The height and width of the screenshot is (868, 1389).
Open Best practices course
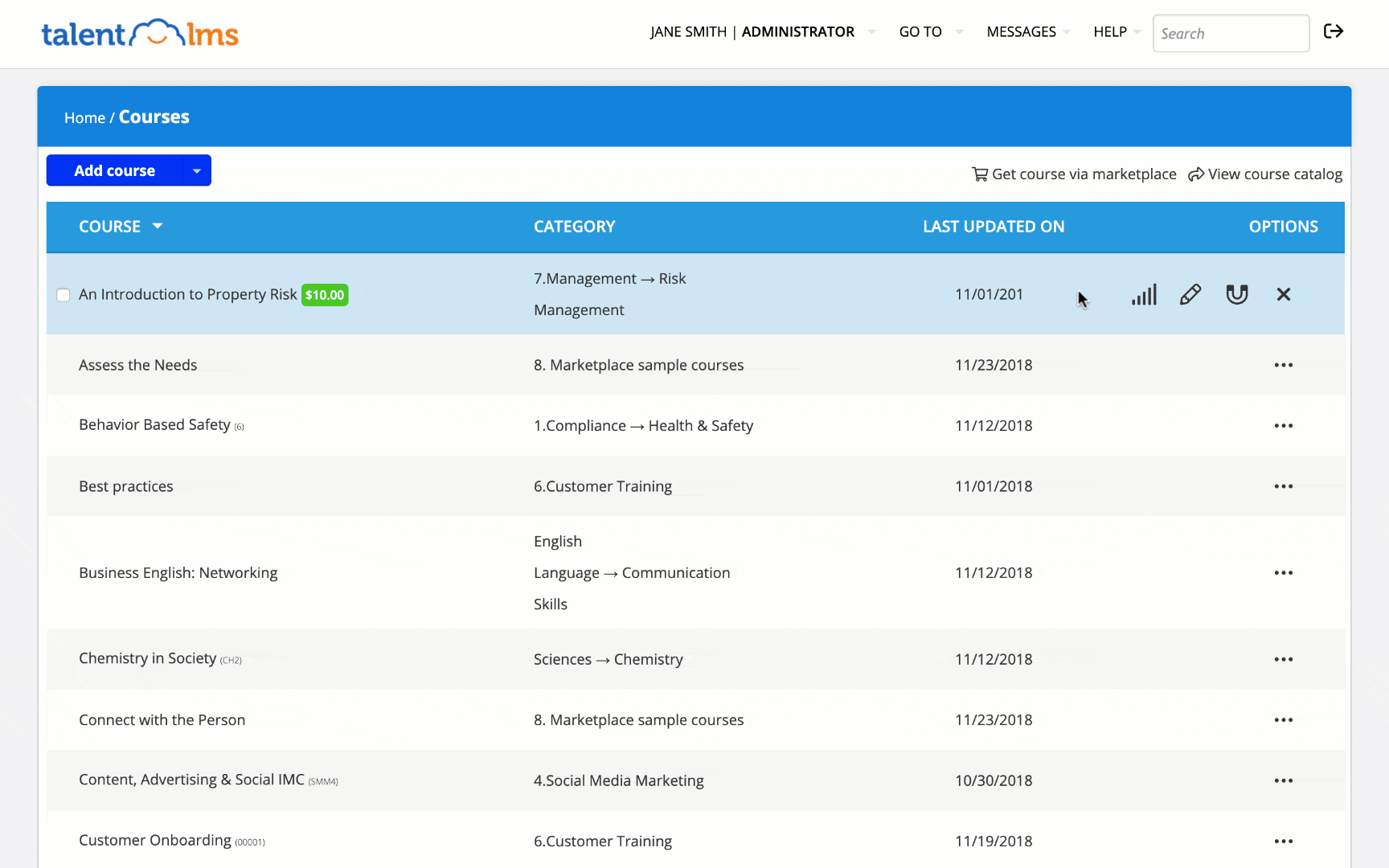tap(126, 486)
